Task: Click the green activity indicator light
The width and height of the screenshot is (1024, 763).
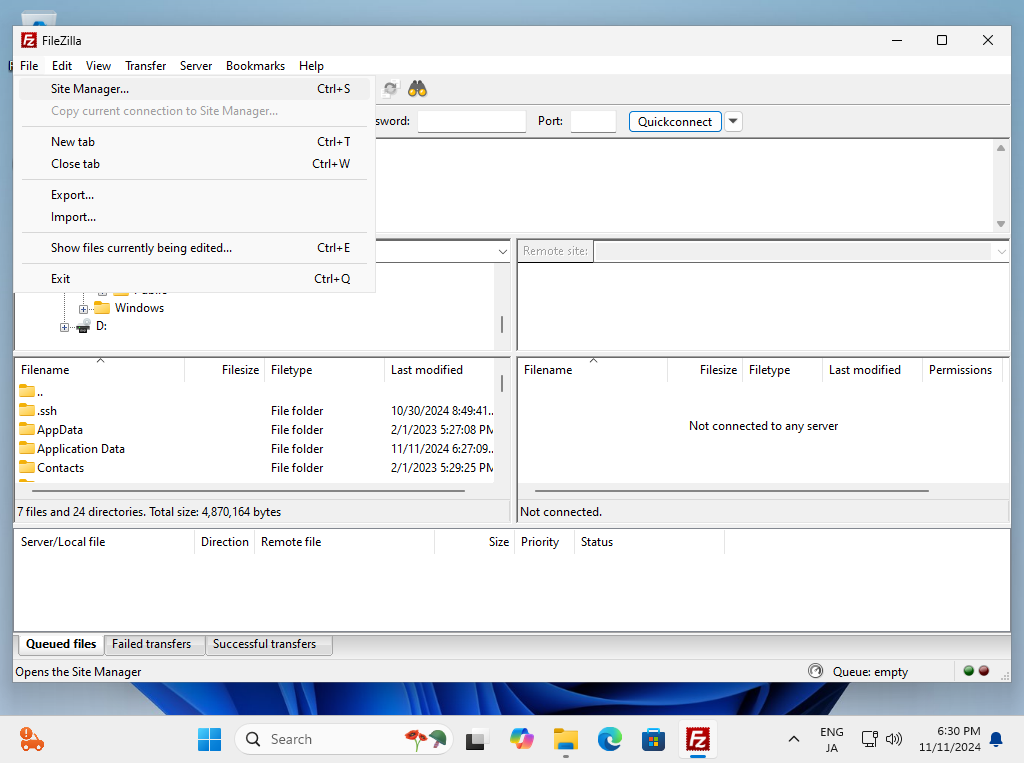Action: (968, 671)
